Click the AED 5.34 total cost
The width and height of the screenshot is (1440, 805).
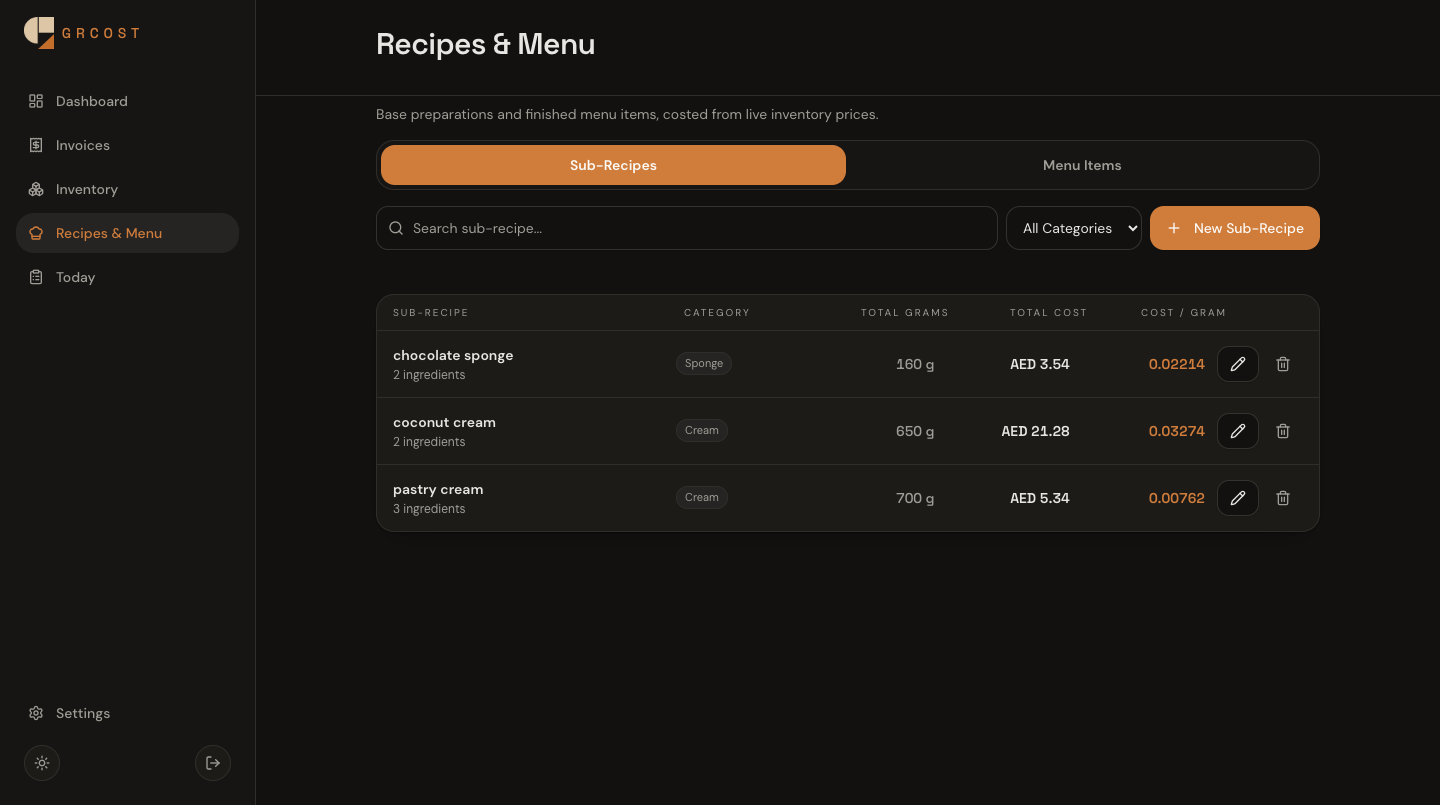1040,498
